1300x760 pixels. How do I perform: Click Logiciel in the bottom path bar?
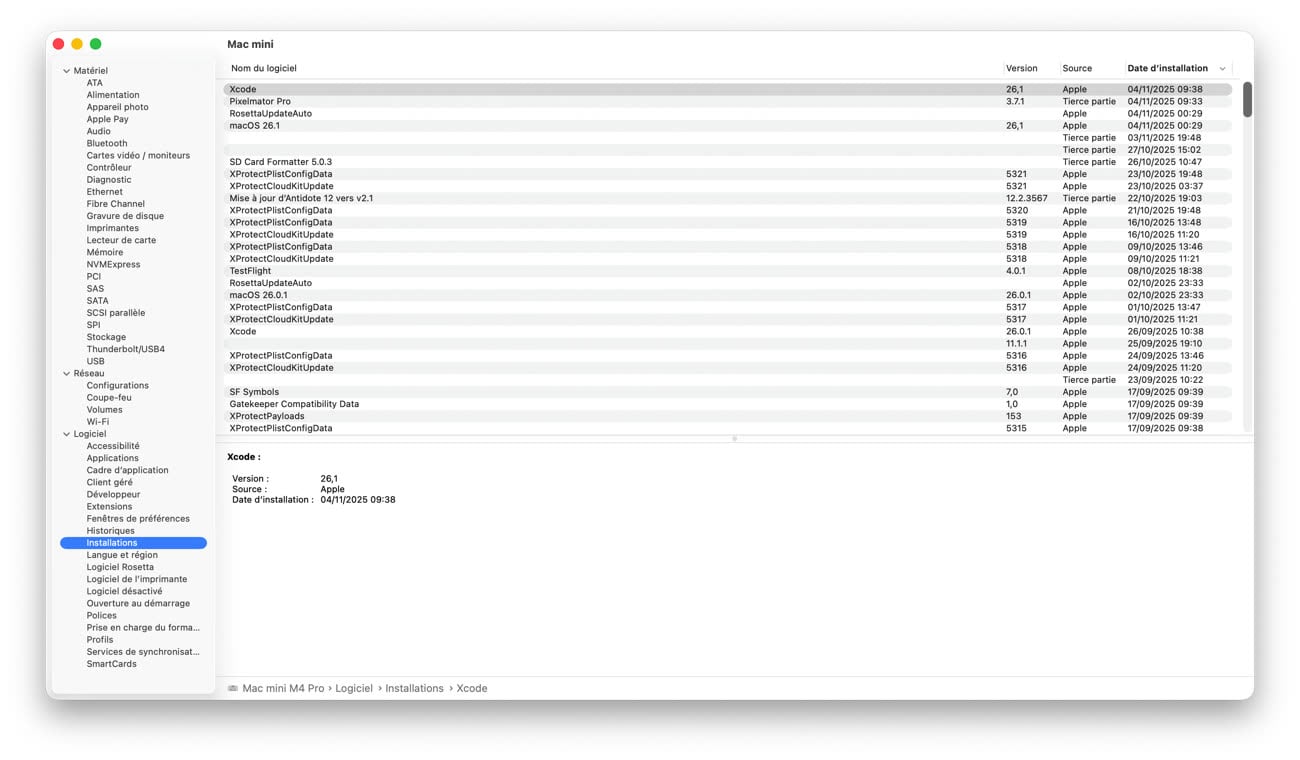pyautogui.click(x=353, y=688)
